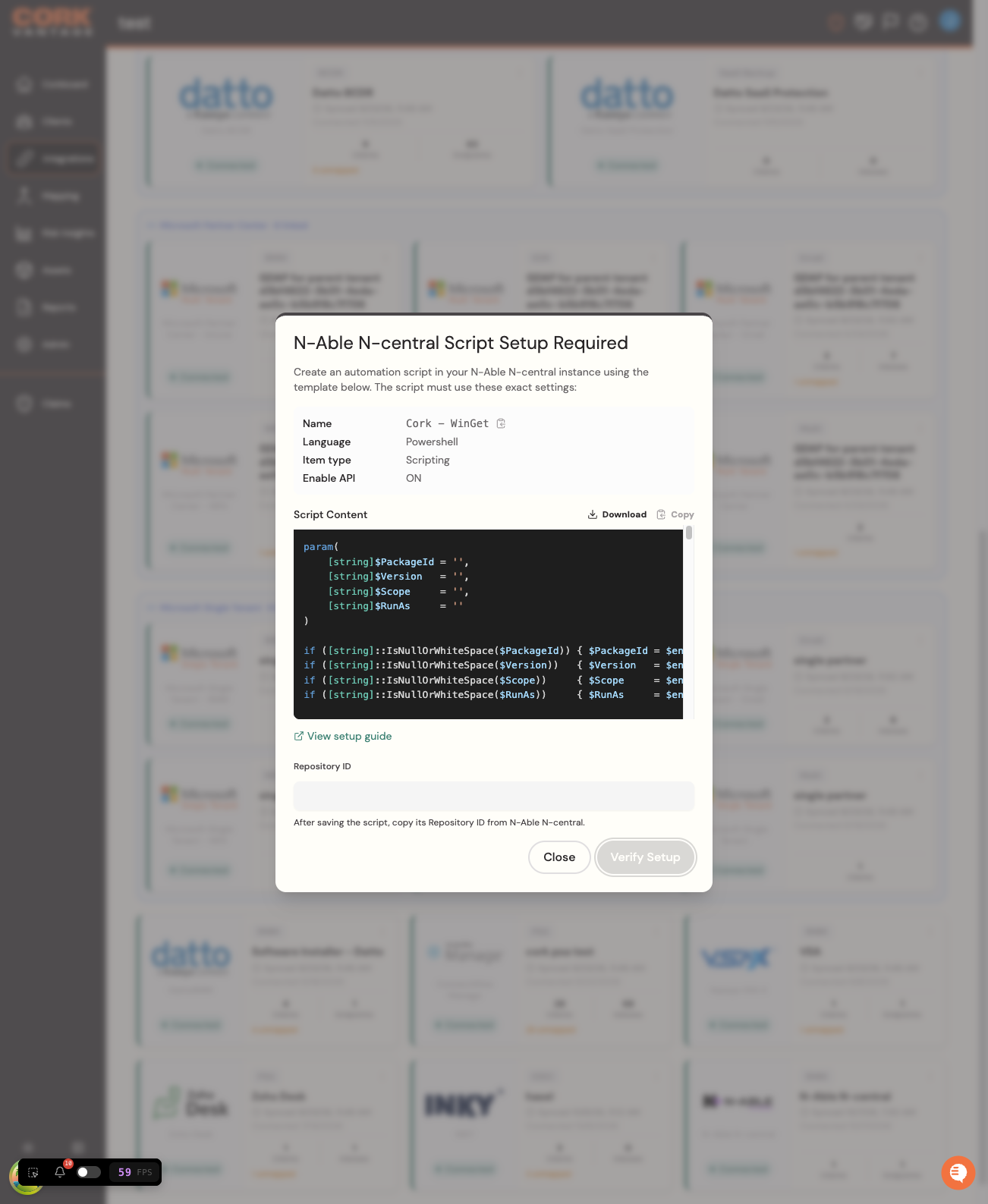The image size is (988, 1204).
Task: Copy the script content to clipboard
Action: [675, 514]
